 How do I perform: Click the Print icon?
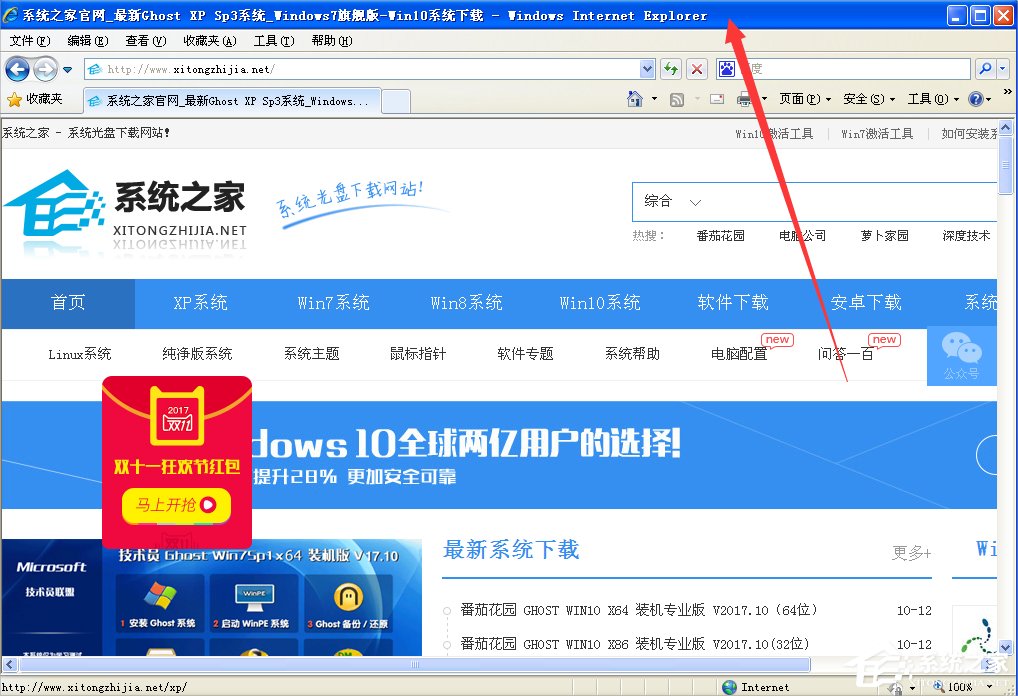744,99
